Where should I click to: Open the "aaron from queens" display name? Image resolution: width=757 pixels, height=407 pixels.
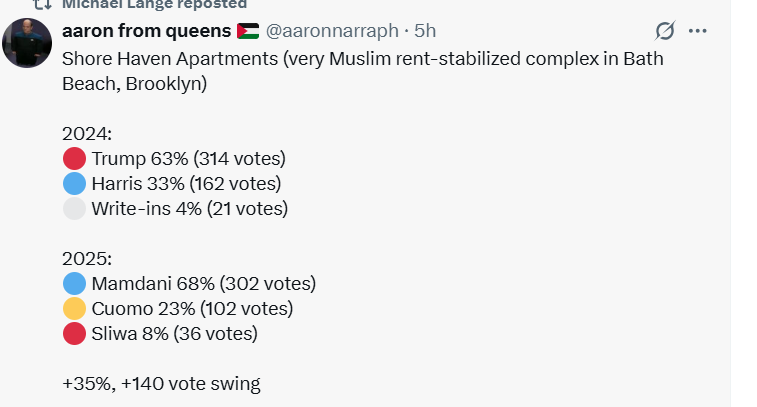pos(146,31)
